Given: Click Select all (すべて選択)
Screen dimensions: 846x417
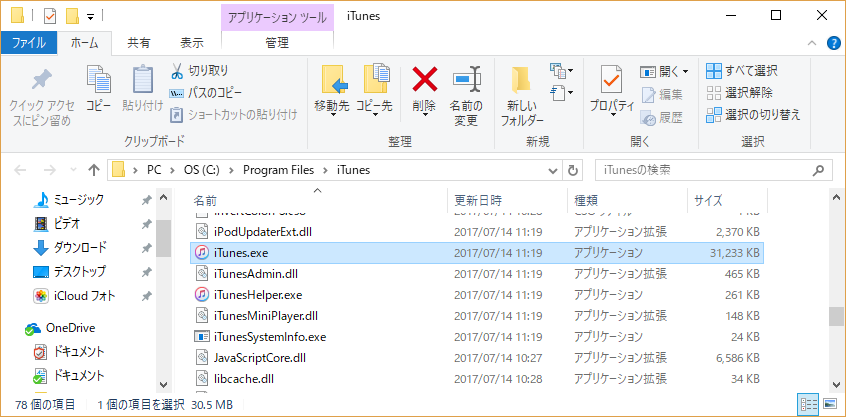Looking at the screenshot, I should click(742, 70).
